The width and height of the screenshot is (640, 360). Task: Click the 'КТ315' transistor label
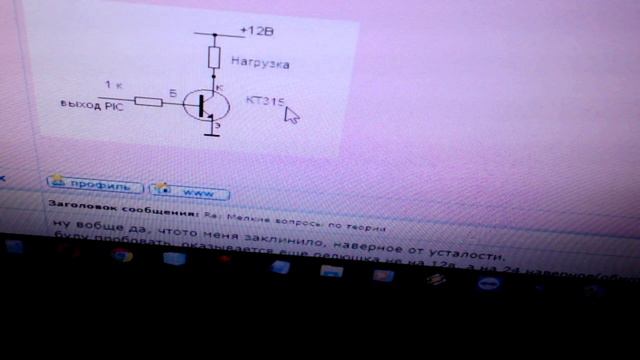pyautogui.click(x=265, y=101)
